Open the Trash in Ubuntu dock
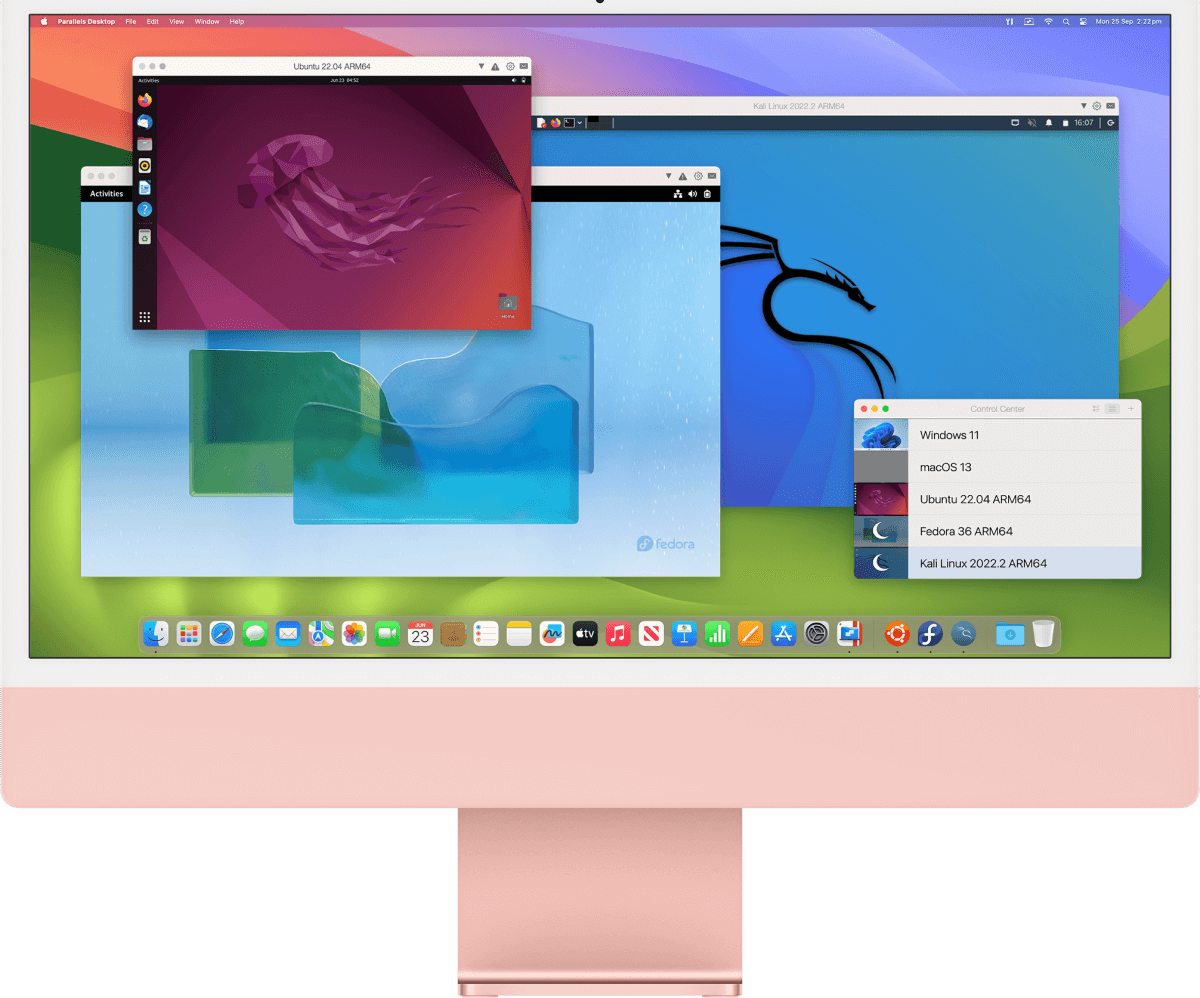This screenshot has width=1200, height=998. (x=145, y=236)
